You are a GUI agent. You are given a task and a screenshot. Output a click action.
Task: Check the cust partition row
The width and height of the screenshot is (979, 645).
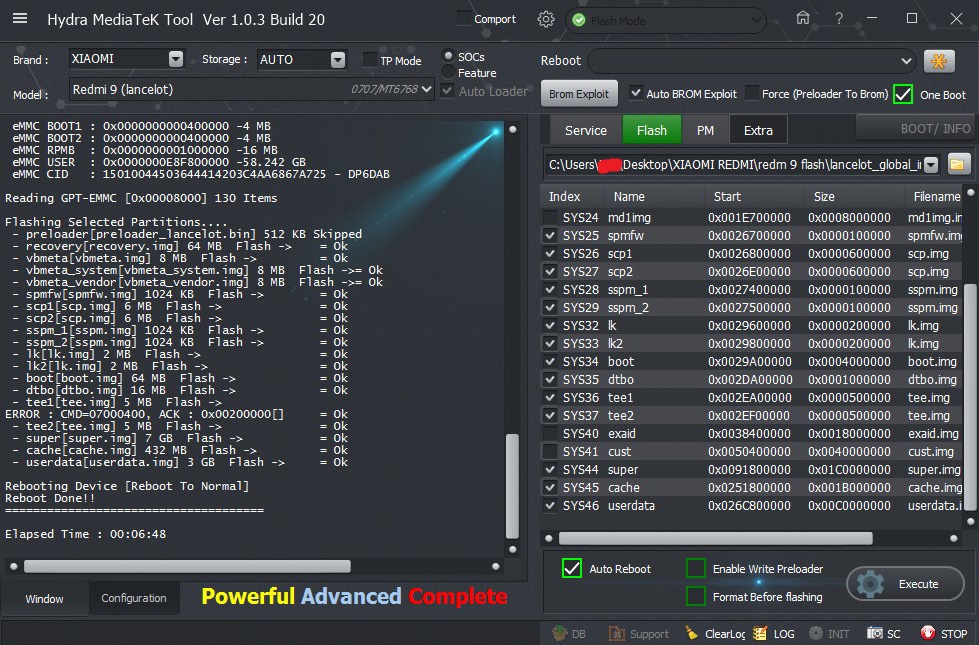pyautogui.click(x=550, y=451)
